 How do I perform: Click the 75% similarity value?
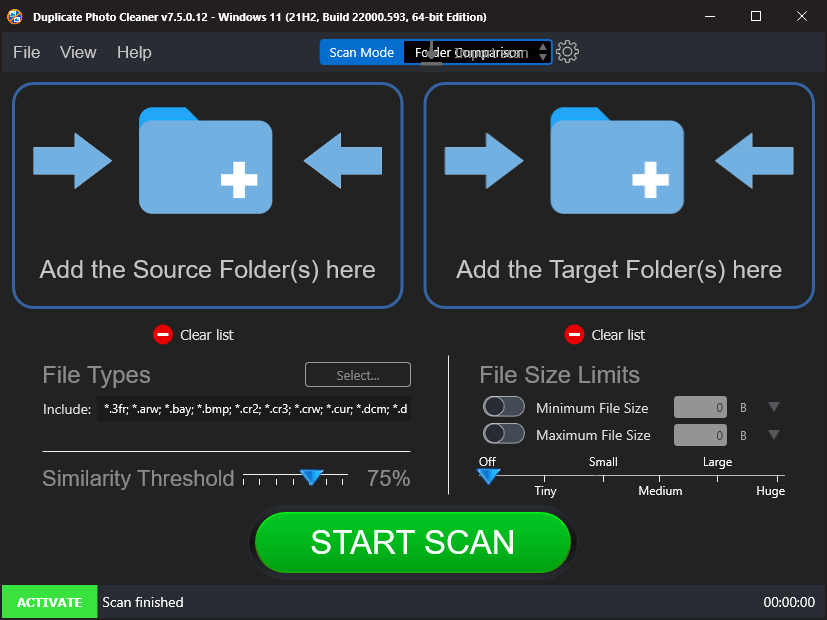pos(389,478)
